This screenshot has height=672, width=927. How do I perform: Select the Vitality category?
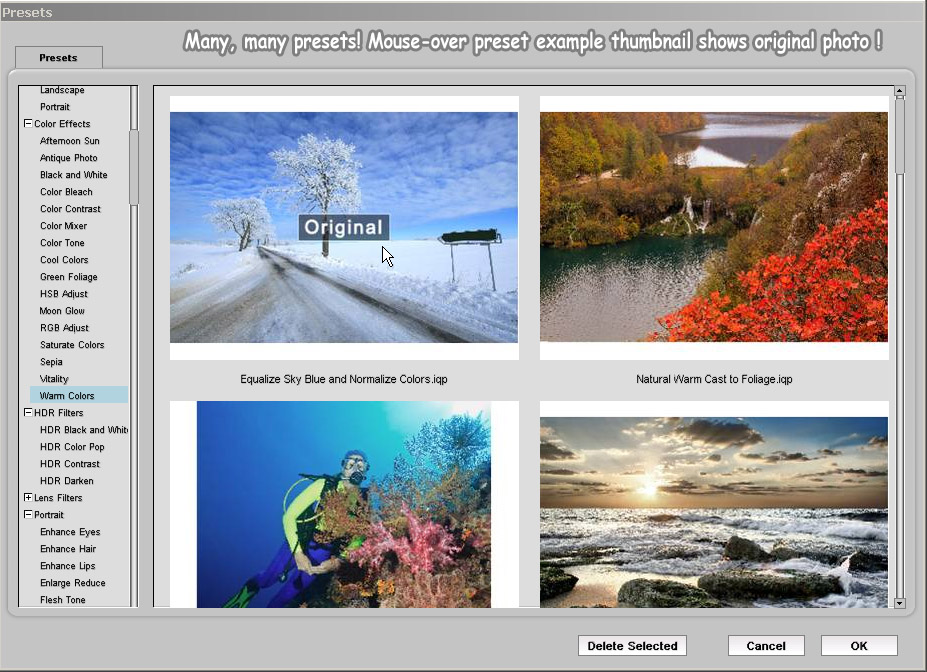coord(54,379)
